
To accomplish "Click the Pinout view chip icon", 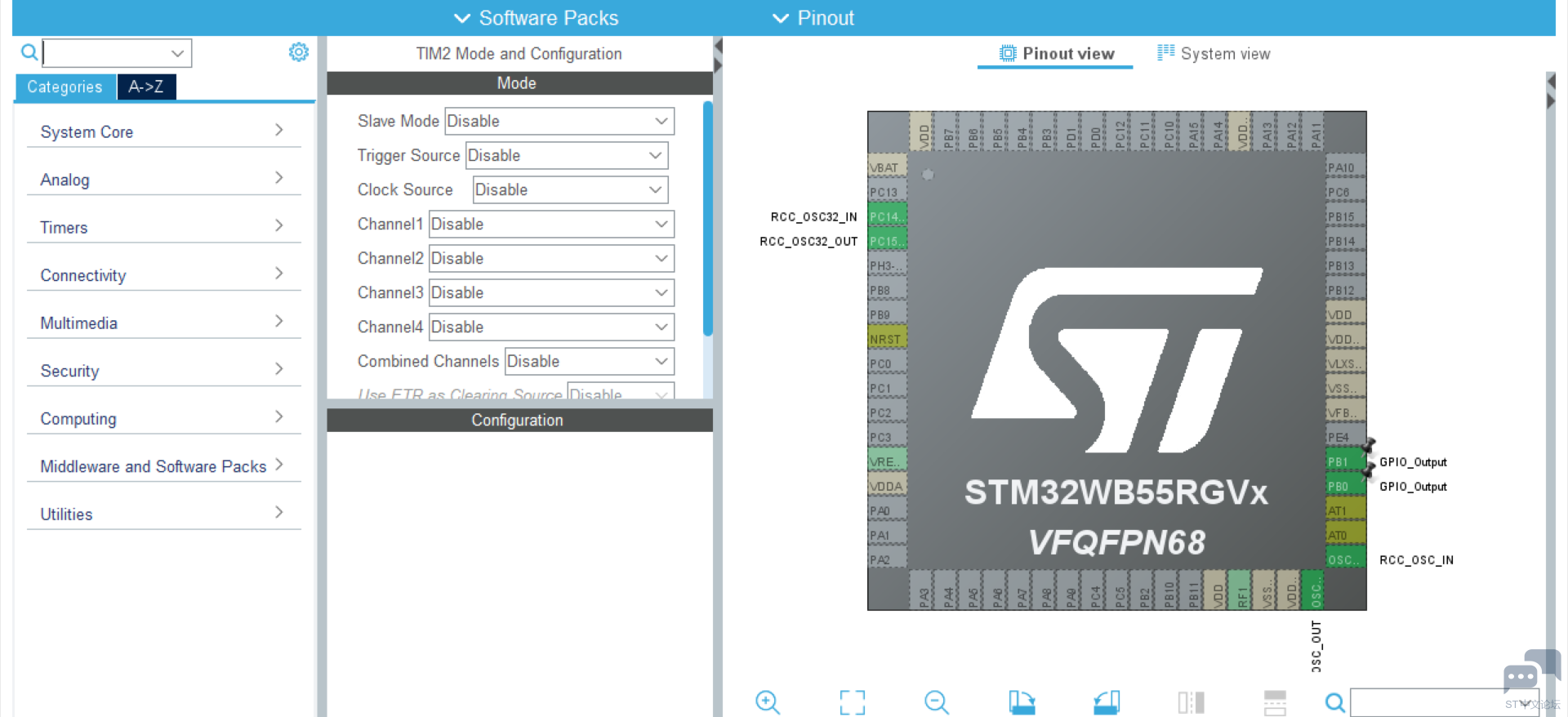I will point(1008,54).
